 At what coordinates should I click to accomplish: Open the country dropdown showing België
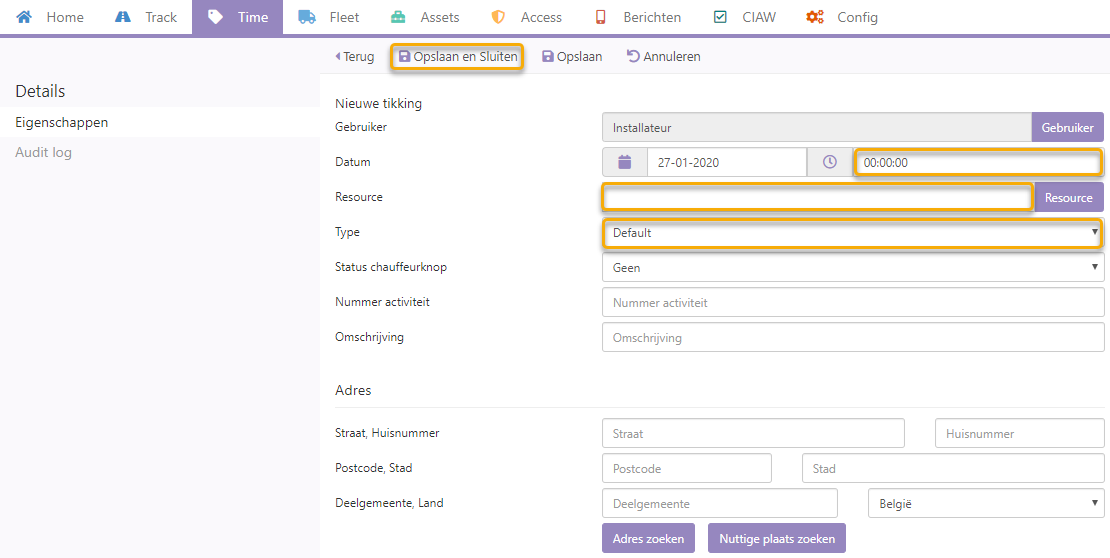(985, 504)
